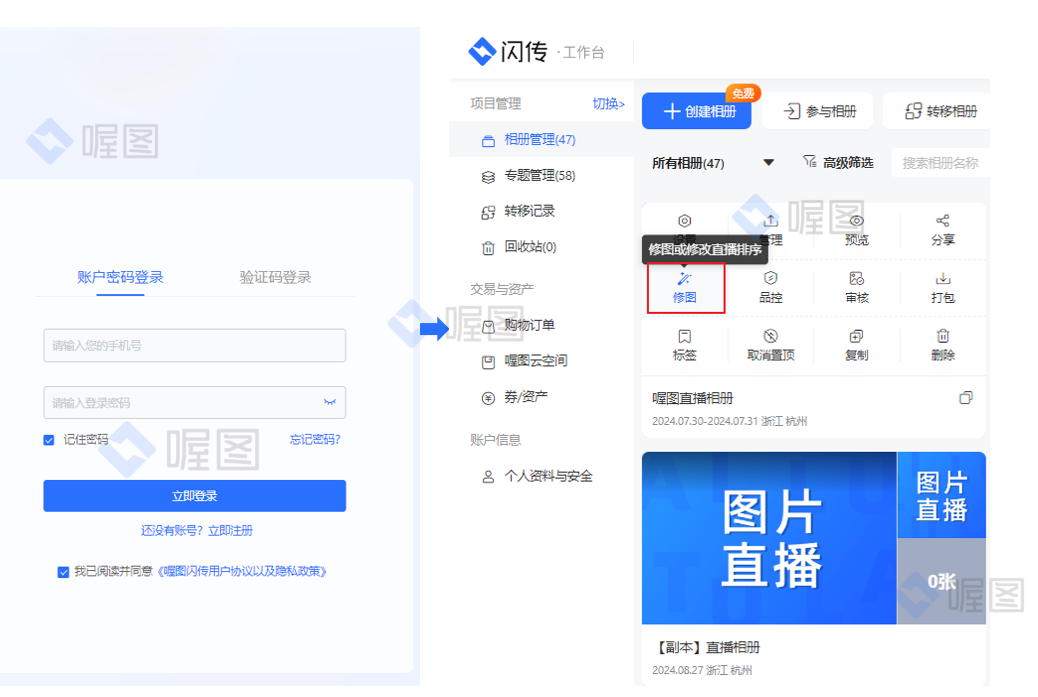This screenshot has width=1038, height=697.
Task: Toggle password visibility eye icon
Action: [330, 402]
